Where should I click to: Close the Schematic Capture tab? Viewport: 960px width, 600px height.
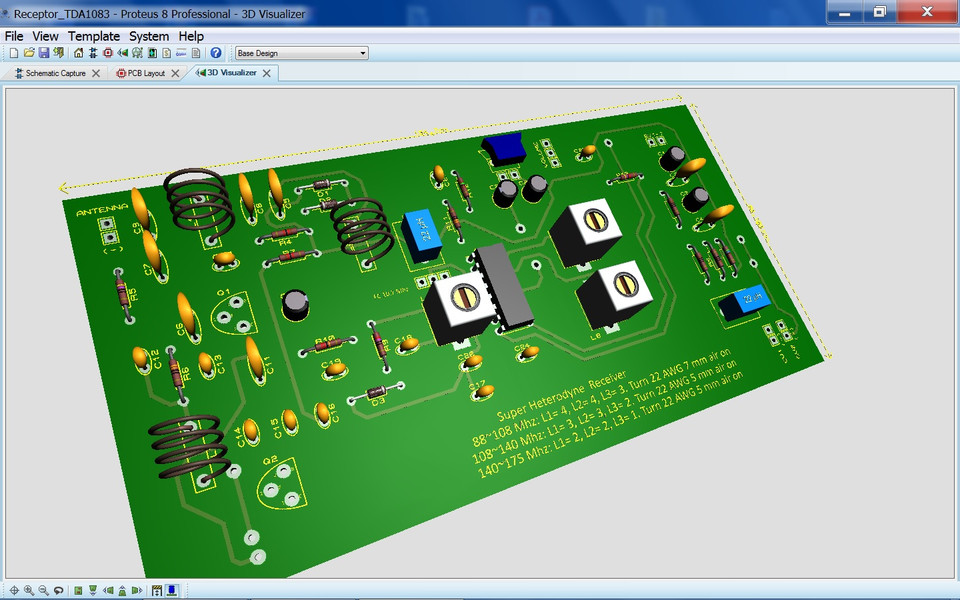click(96, 72)
